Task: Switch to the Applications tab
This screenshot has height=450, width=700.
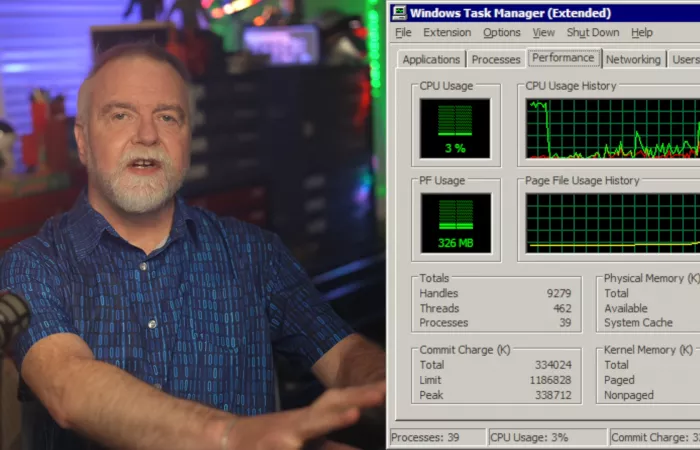Action: click(x=431, y=59)
